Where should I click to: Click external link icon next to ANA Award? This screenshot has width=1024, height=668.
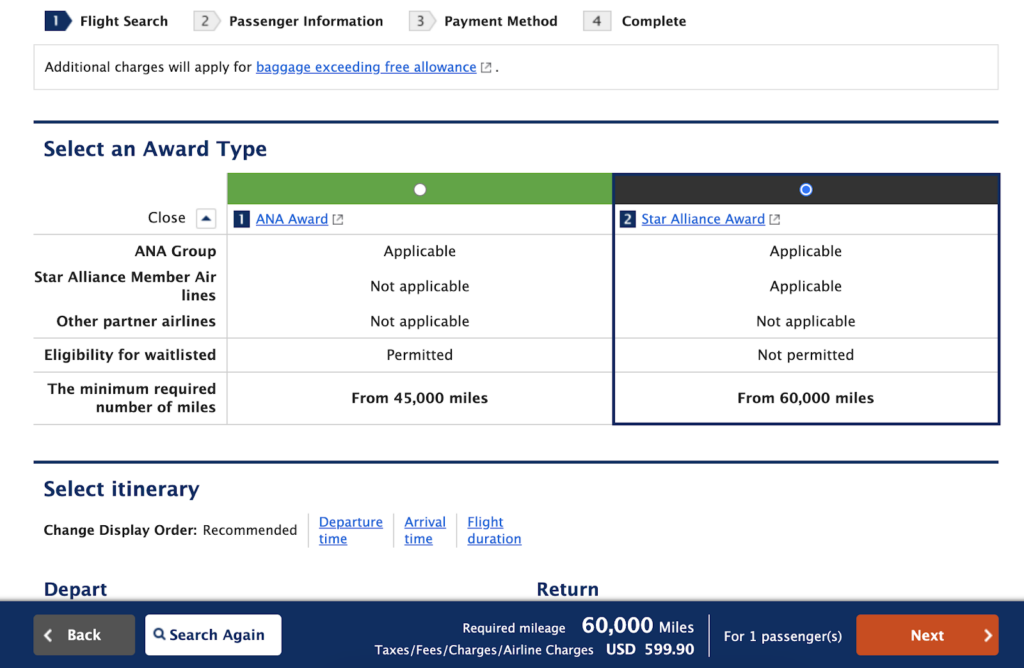(x=338, y=219)
